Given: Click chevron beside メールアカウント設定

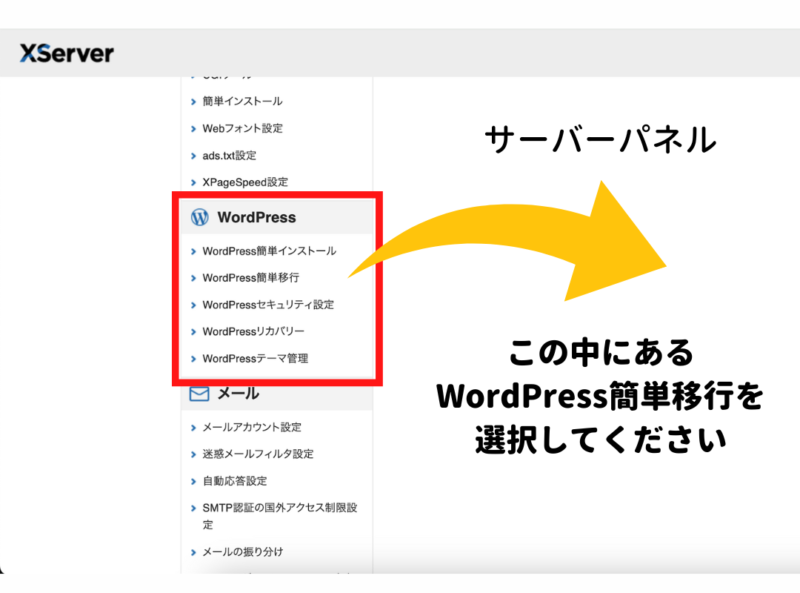Looking at the screenshot, I should click(x=193, y=428).
